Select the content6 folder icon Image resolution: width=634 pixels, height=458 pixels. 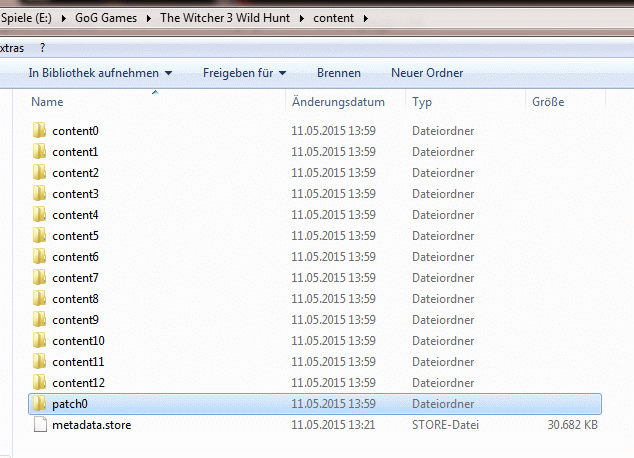click(x=40, y=257)
